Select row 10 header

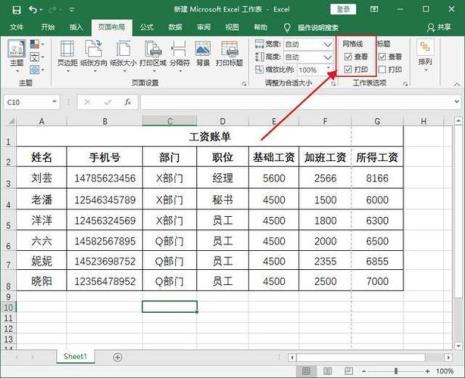[x=8, y=307]
